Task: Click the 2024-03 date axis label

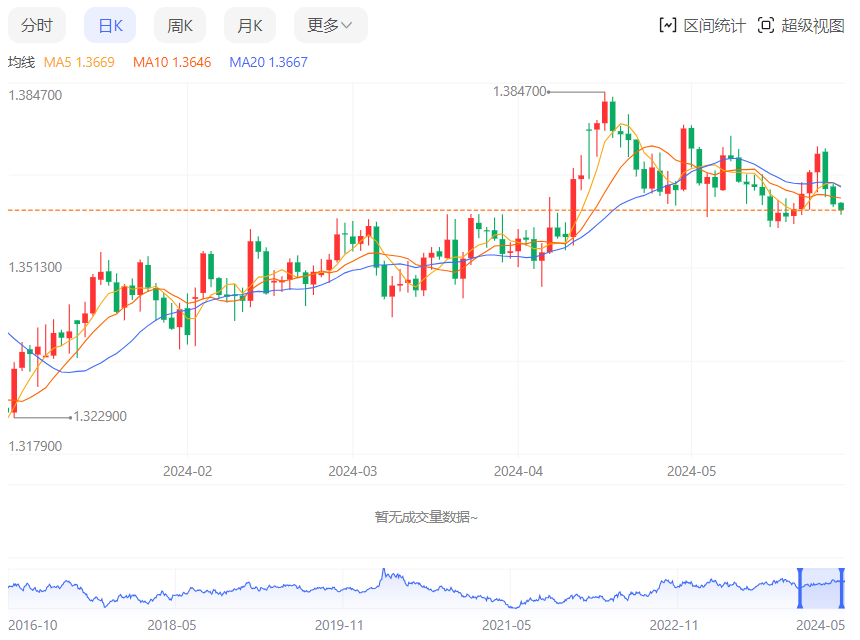Action: tap(353, 471)
